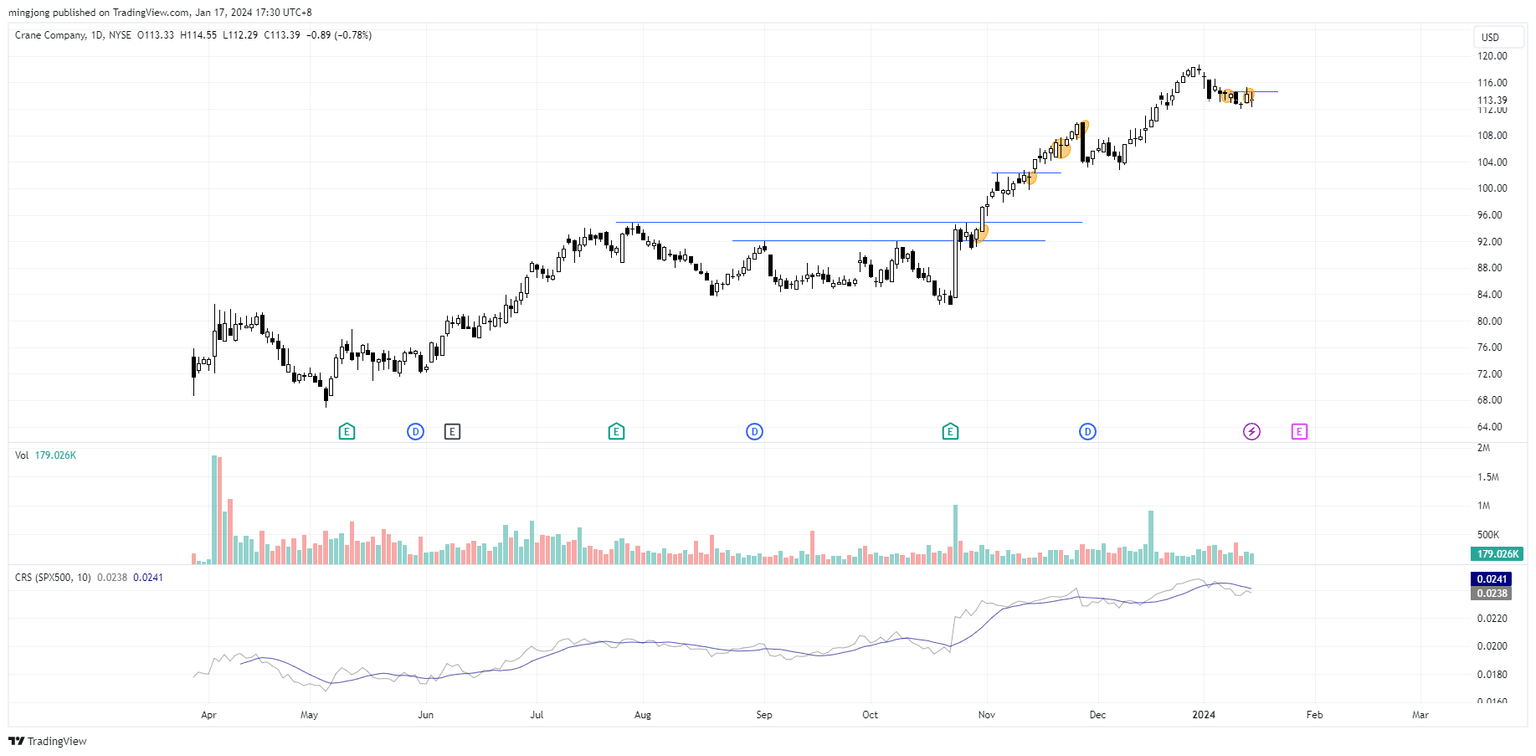
Task: Open the 1D timeframe selector in the legend
Action: tap(100, 35)
